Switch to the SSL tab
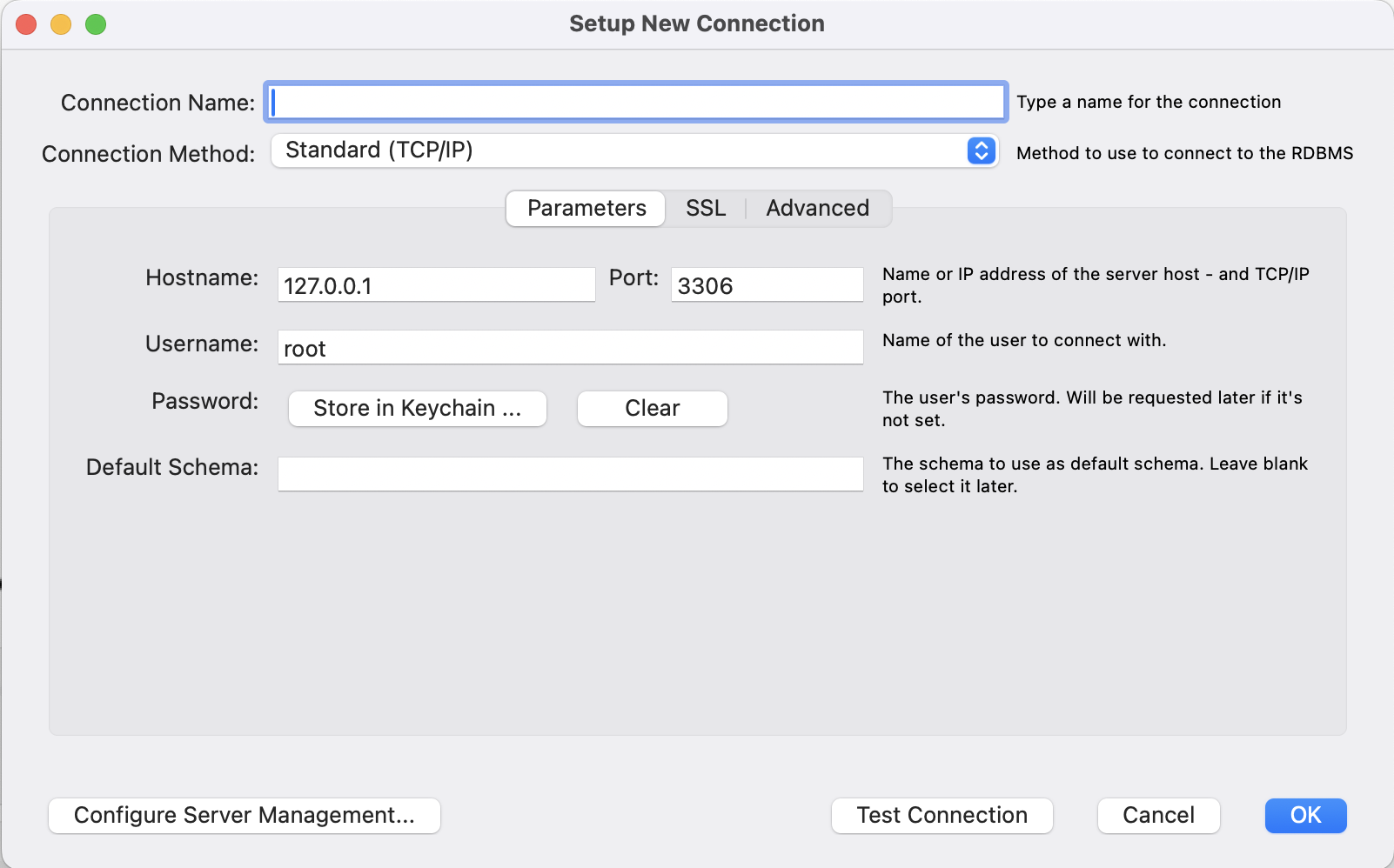Screen dimensions: 1394x868 click(705, 209)
